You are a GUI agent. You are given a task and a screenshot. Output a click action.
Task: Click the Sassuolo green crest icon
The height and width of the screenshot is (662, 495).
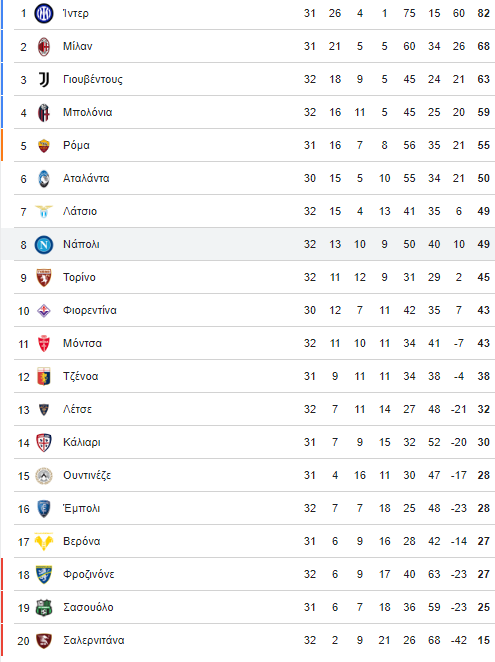click(44, 608)
